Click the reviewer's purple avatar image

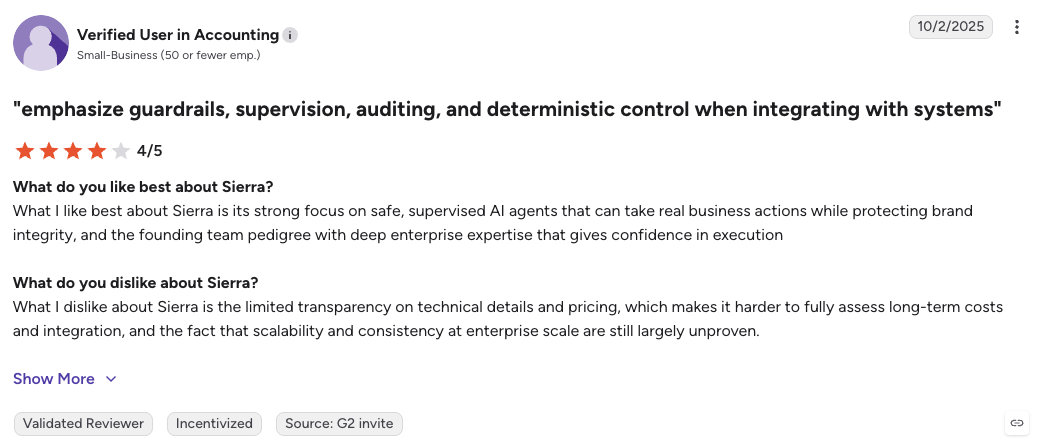pyautogui.click(x=41, y=43)
